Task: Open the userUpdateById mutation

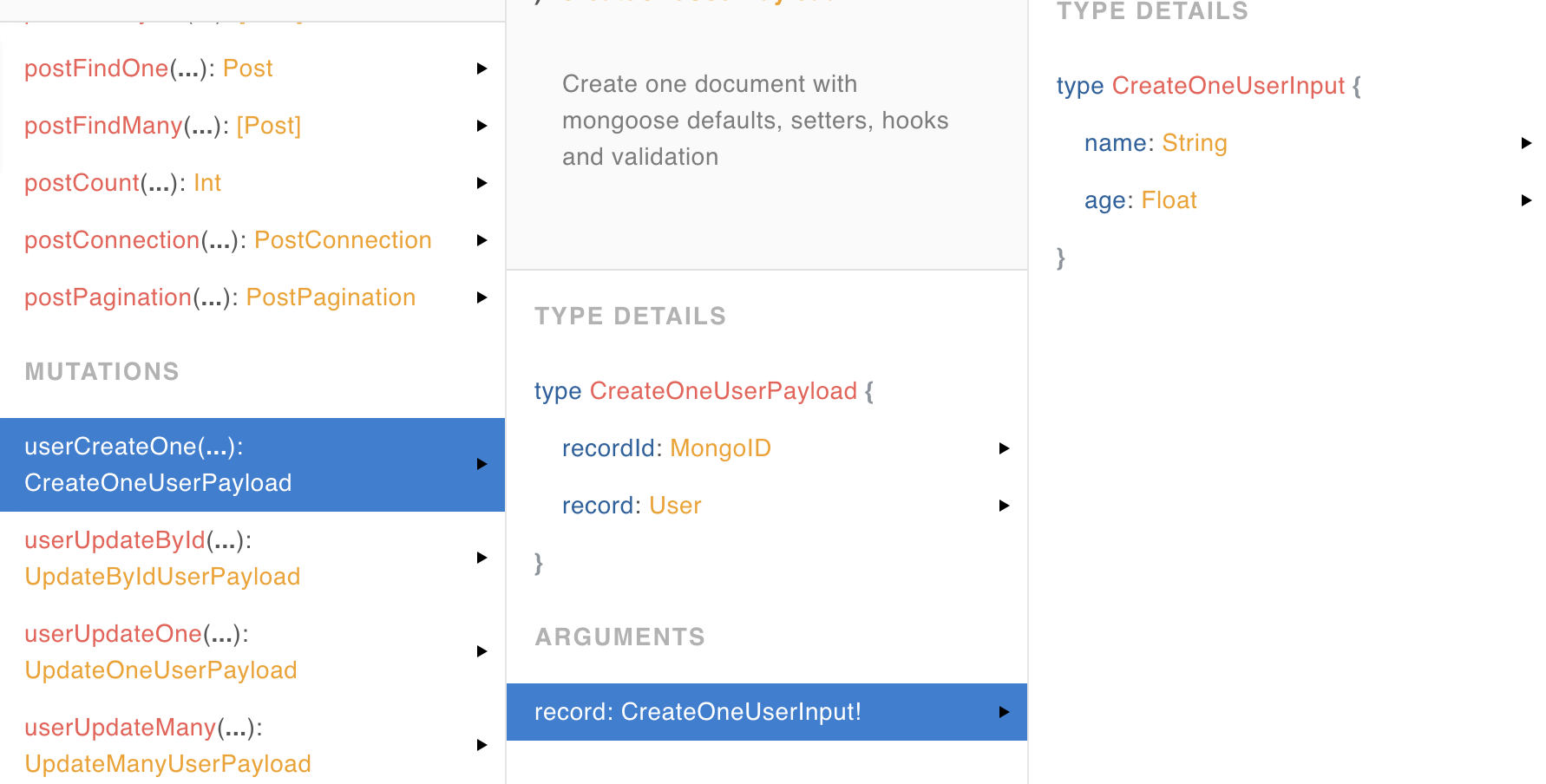Action: click(x=252, y=559)
